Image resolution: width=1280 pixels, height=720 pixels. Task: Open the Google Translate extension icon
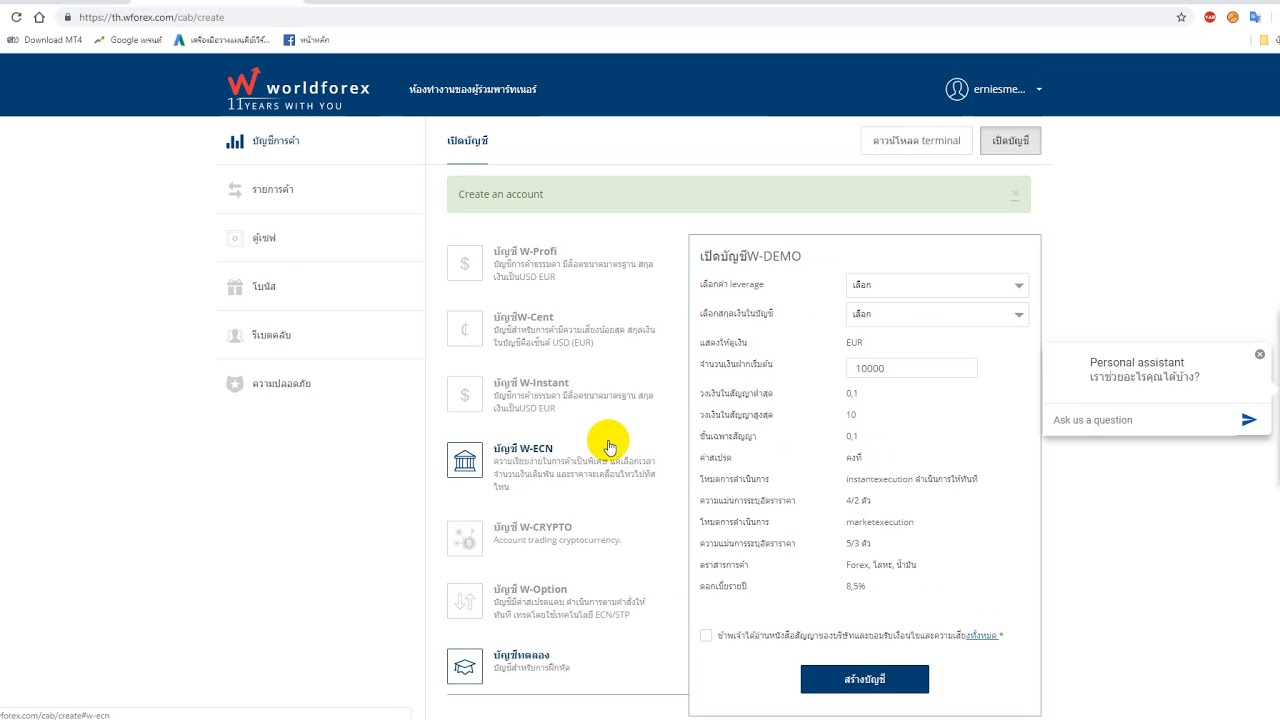click(1254, 17)
